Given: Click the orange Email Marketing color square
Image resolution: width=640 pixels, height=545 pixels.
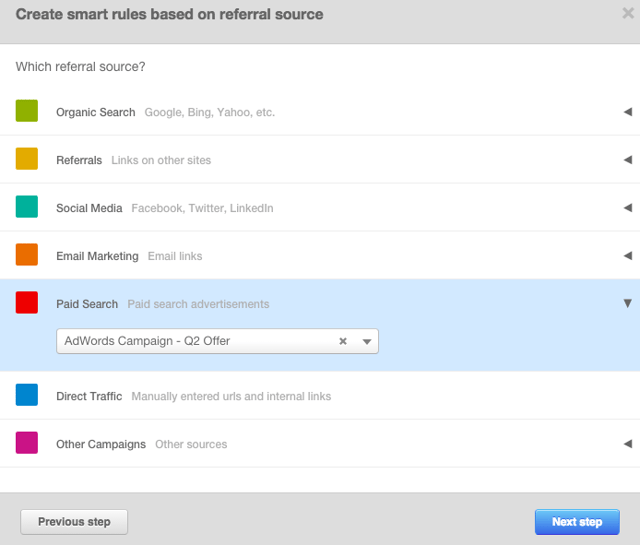Looking at the screenshot, I should (27, 255).
